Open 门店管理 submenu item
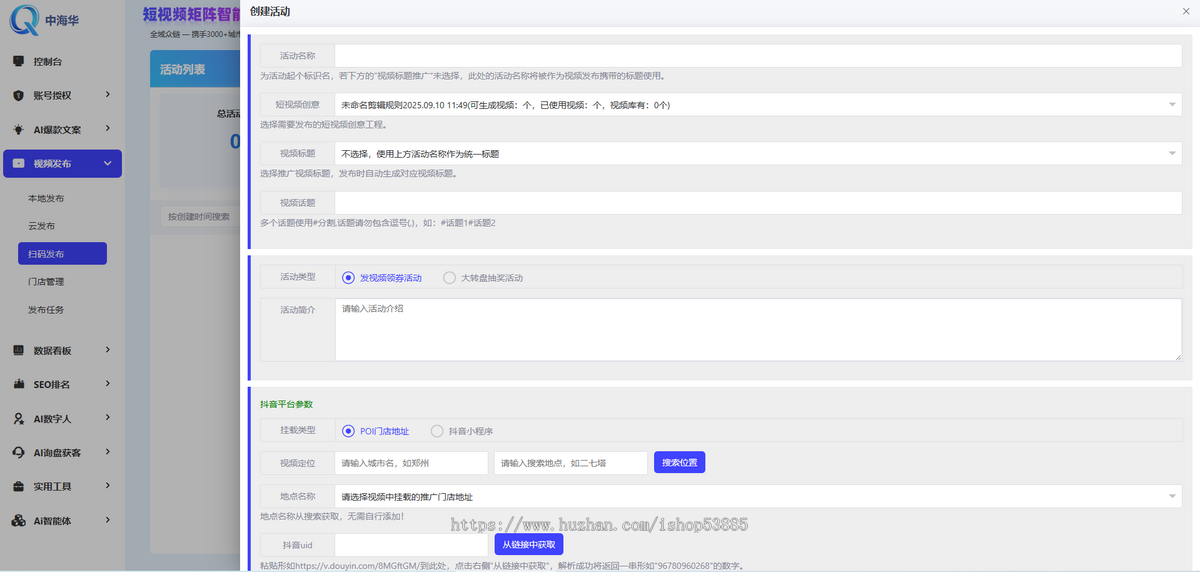Screen dimensions: 1200x572 pos(46,282)
